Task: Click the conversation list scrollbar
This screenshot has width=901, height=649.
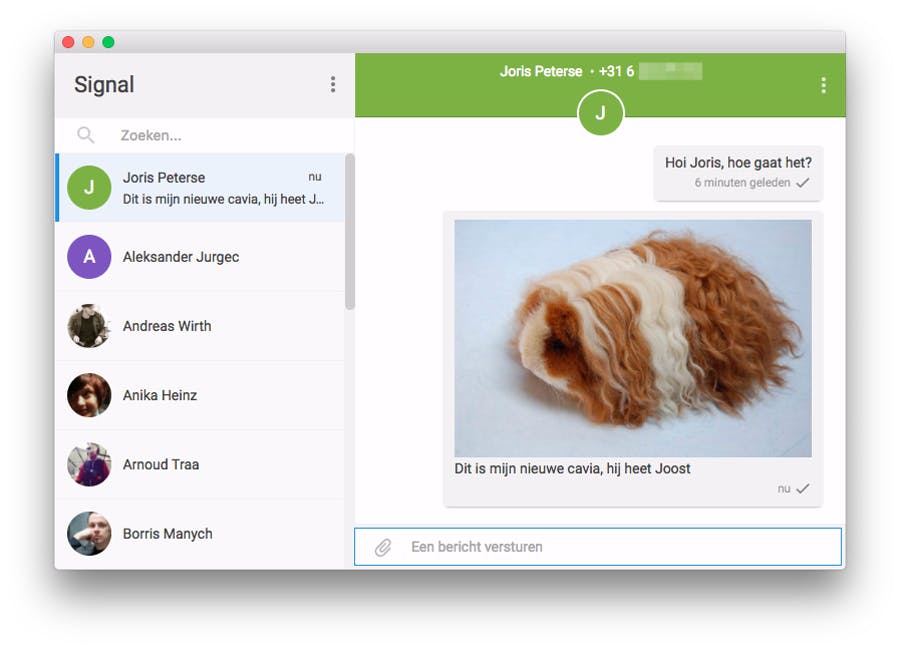Action: pyautogui.click(x=350, y=232)
